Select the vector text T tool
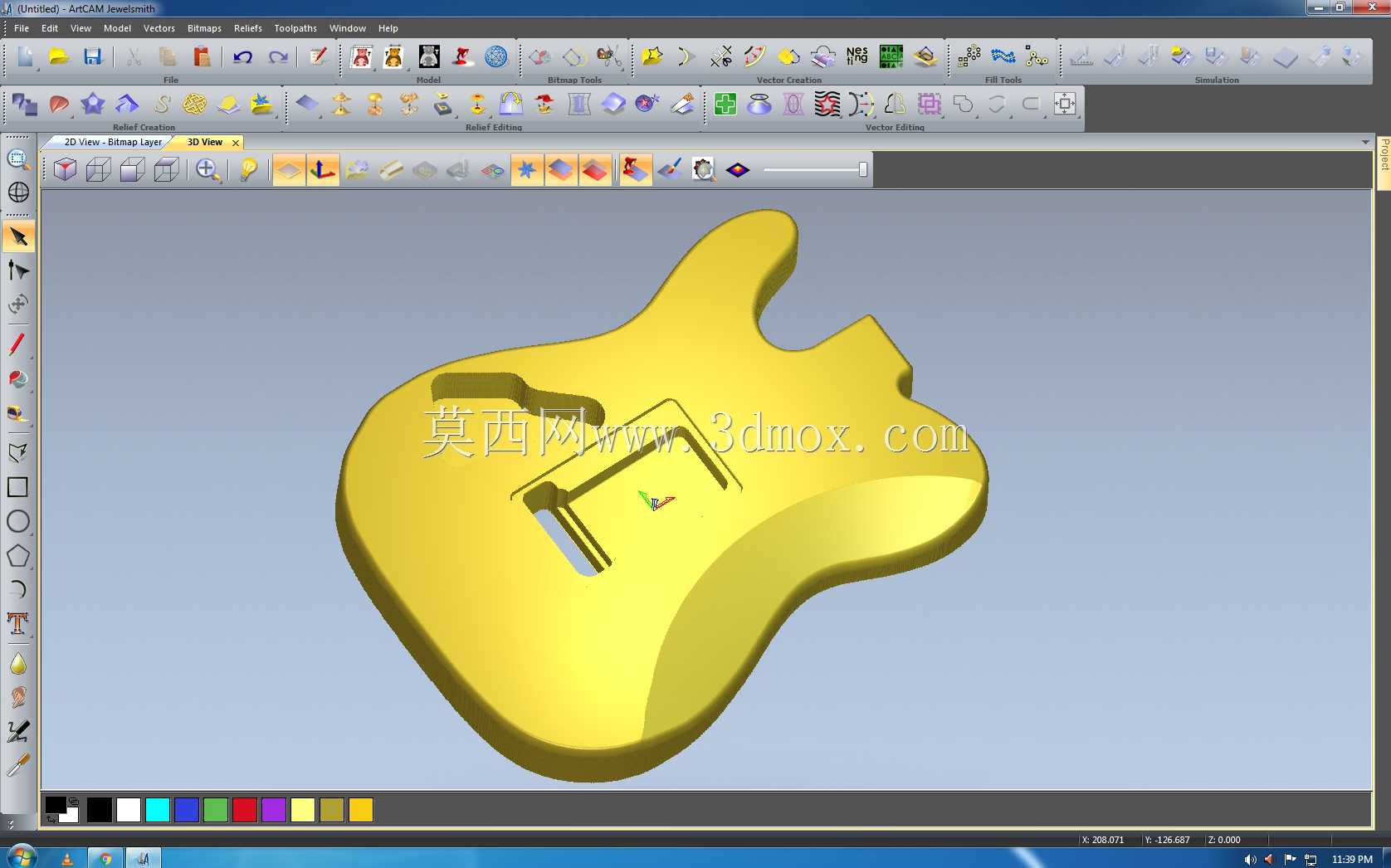The width and height of the screenshot is (1391, 868). (18, 623)
